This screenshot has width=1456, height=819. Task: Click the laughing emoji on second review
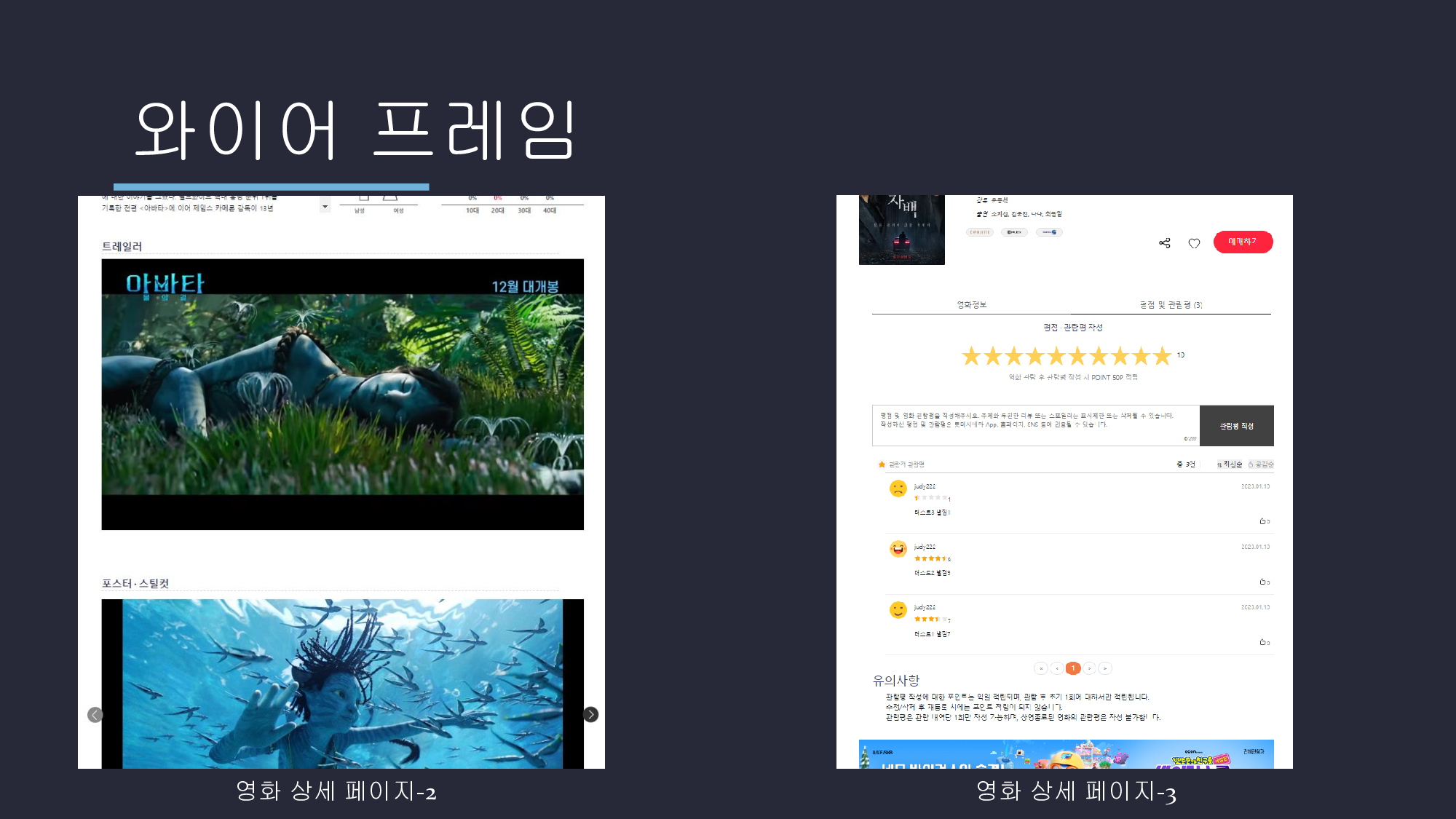(898, 549)
